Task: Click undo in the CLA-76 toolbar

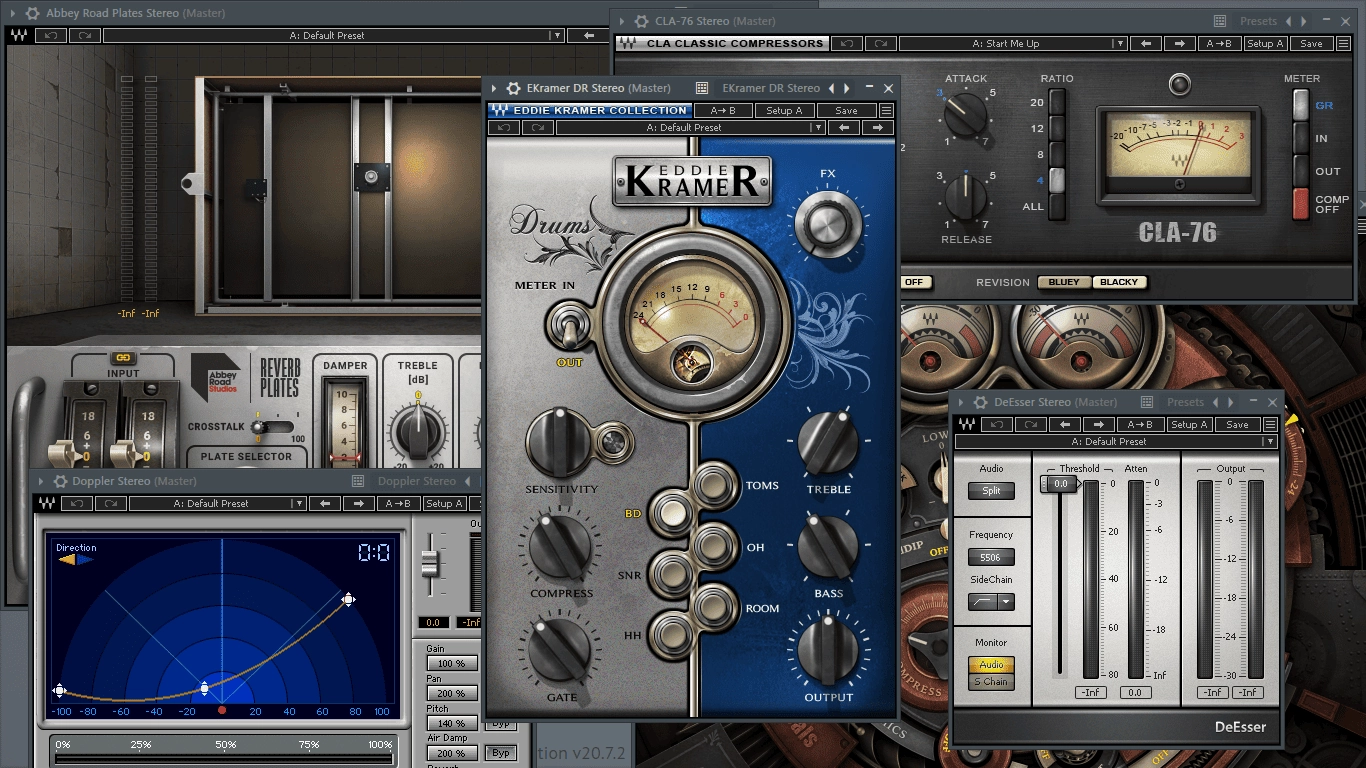Action: [847, 43]
